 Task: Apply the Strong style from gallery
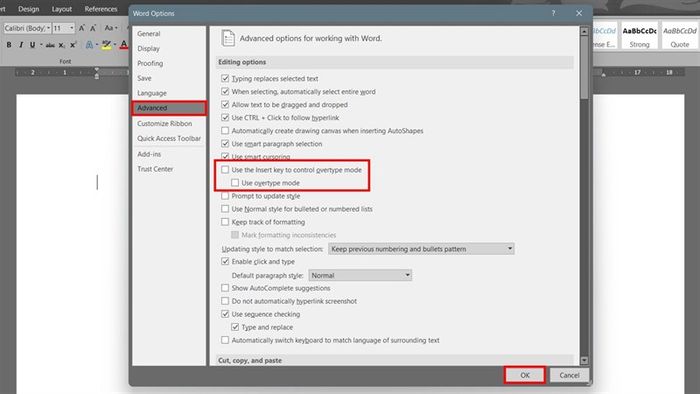point(639,36)
